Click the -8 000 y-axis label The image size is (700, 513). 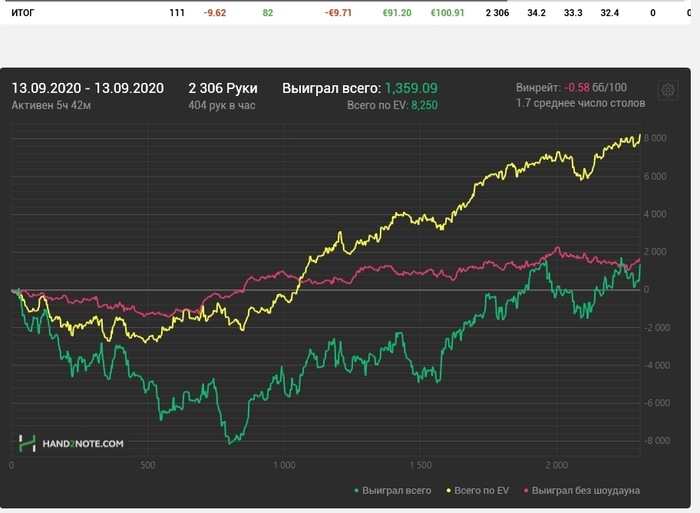pos(657,441)
